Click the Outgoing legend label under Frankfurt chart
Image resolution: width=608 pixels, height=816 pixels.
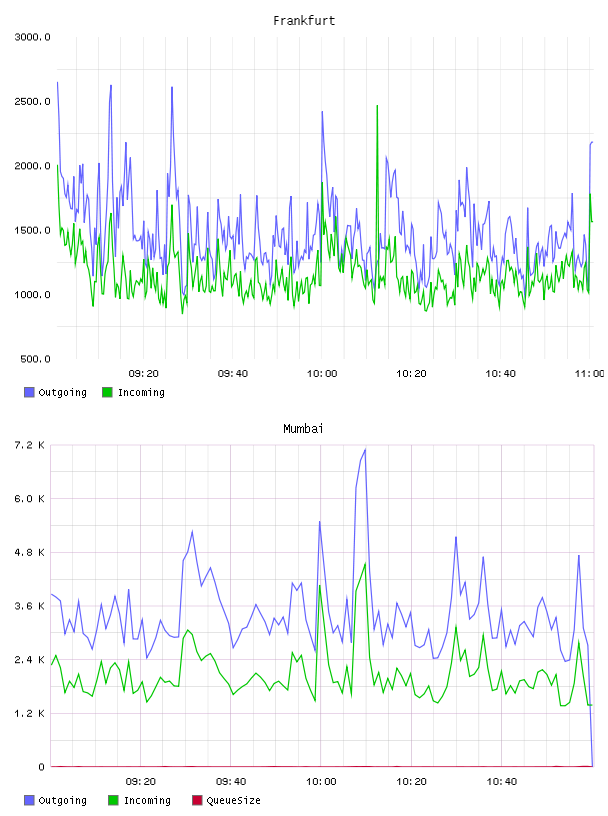tap(62, 392)
